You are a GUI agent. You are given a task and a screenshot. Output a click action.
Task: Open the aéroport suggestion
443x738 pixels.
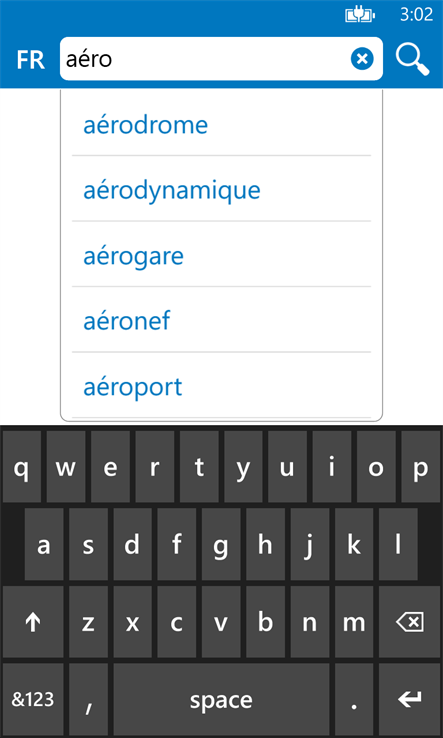(221, 387)
